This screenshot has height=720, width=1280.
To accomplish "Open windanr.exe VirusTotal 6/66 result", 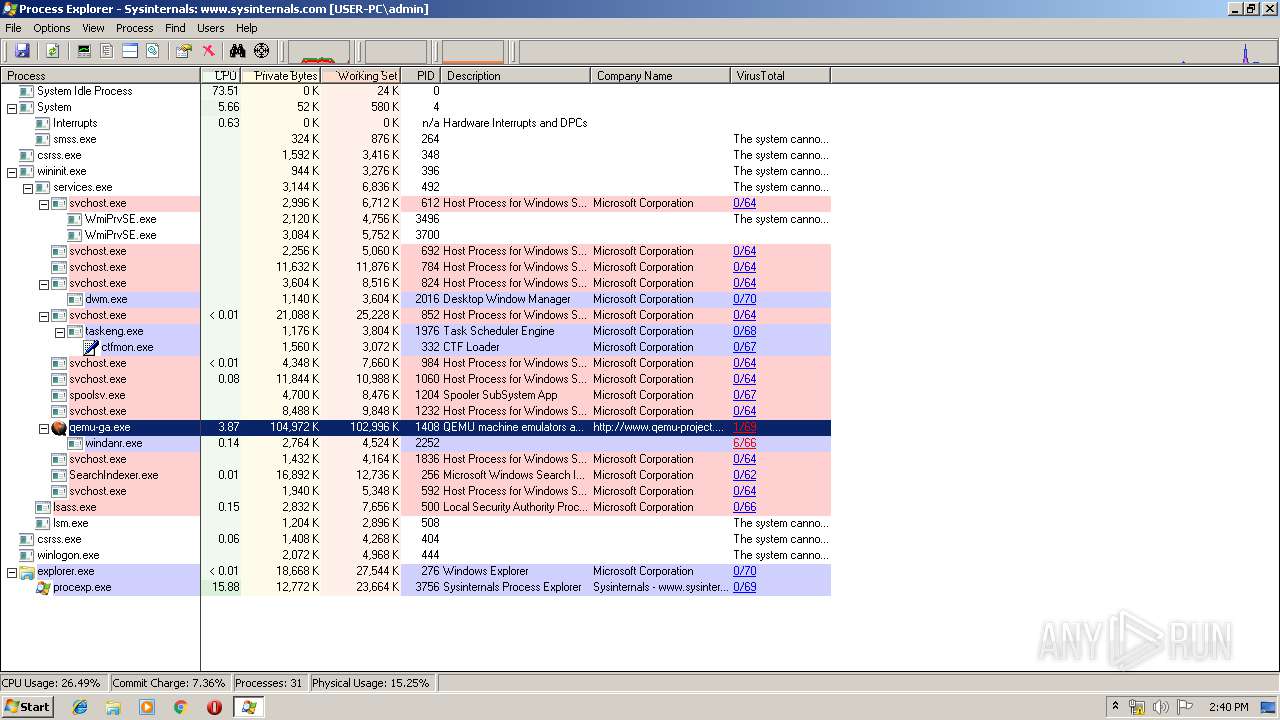I will coord(744,443).
